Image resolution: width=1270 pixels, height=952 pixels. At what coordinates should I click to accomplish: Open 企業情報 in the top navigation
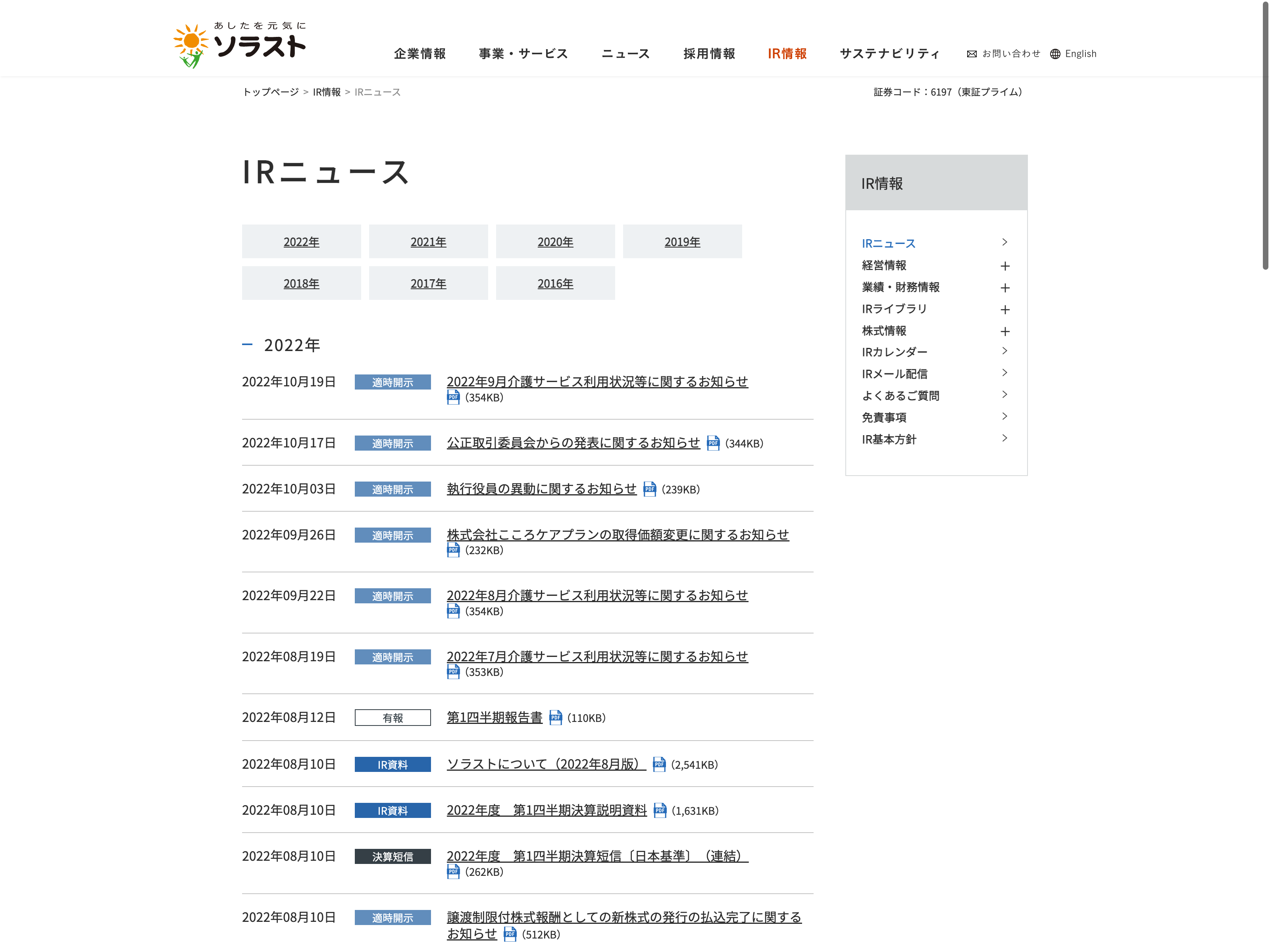420,54
